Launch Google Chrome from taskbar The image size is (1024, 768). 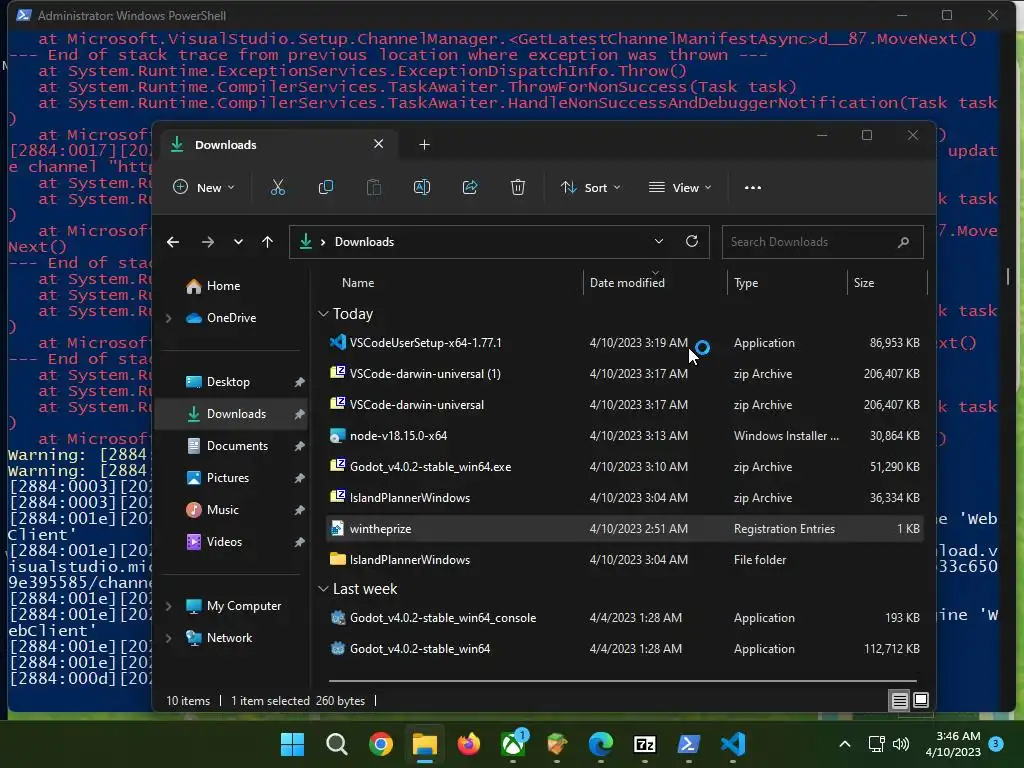(x=380, y=744)
